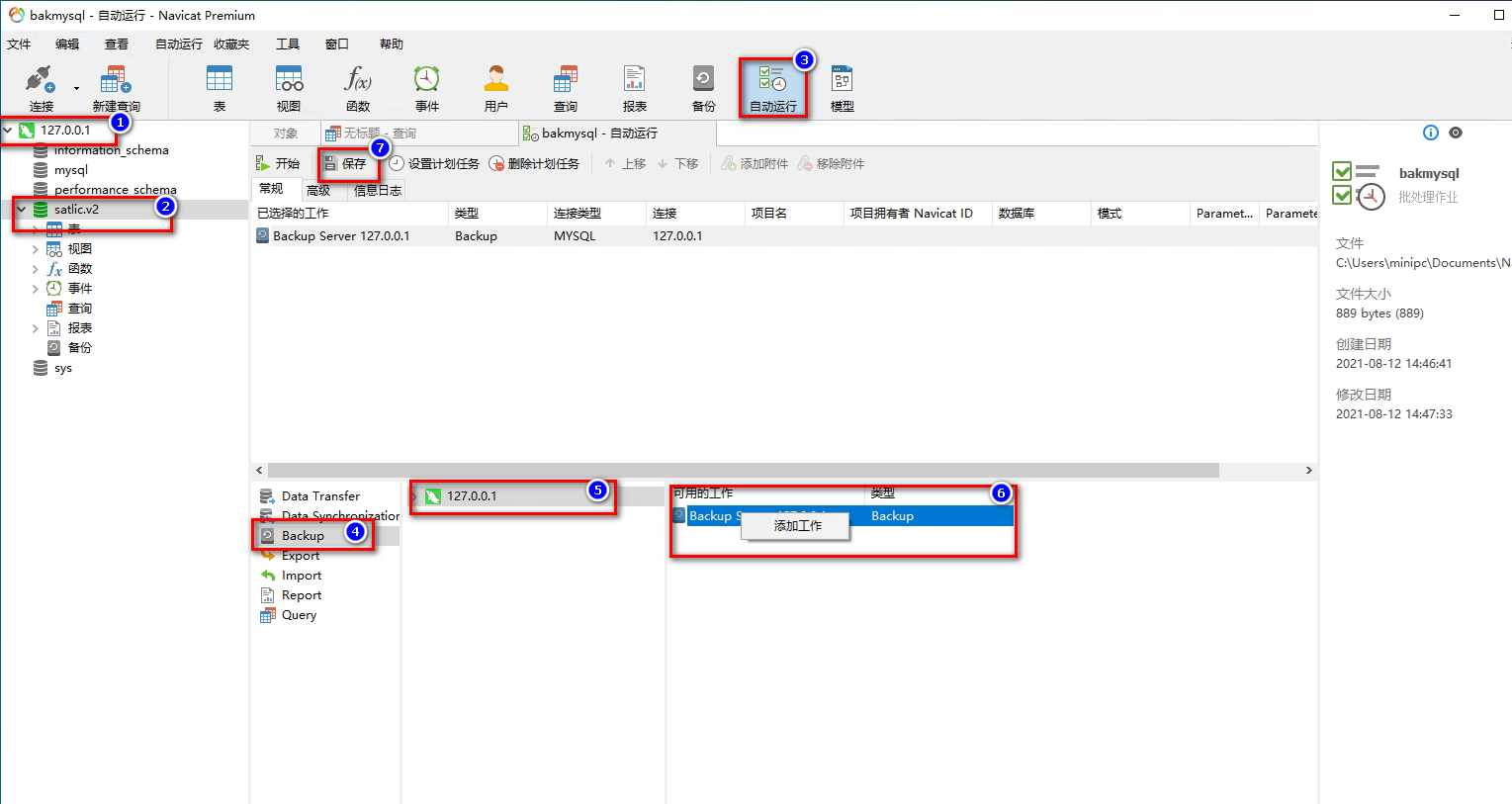Open the 连接 dropdown arrow
This screenshot has height=804, width=1512.
pos(76,89)
